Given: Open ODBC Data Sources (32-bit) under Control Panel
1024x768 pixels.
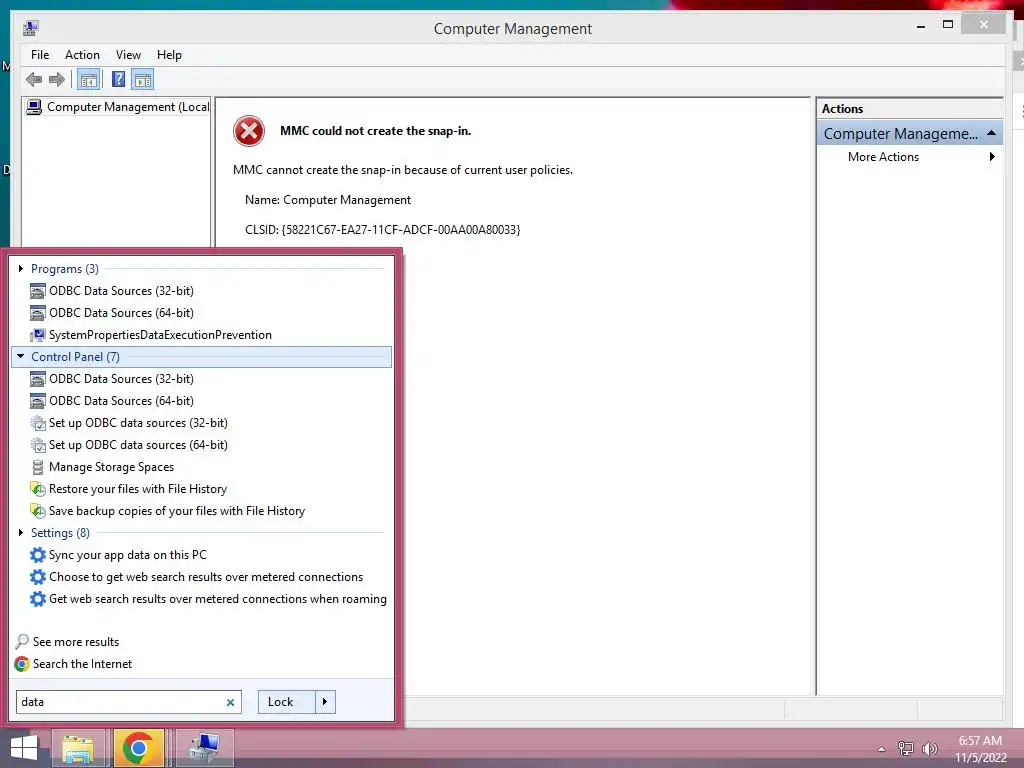Looking at the screenshot, I should pos(121,379).
